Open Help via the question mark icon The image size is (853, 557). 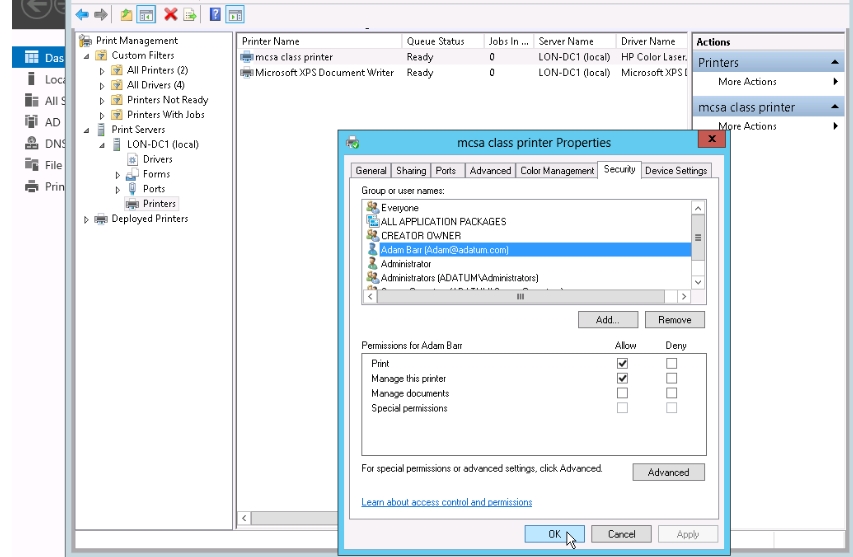point(215,15)
